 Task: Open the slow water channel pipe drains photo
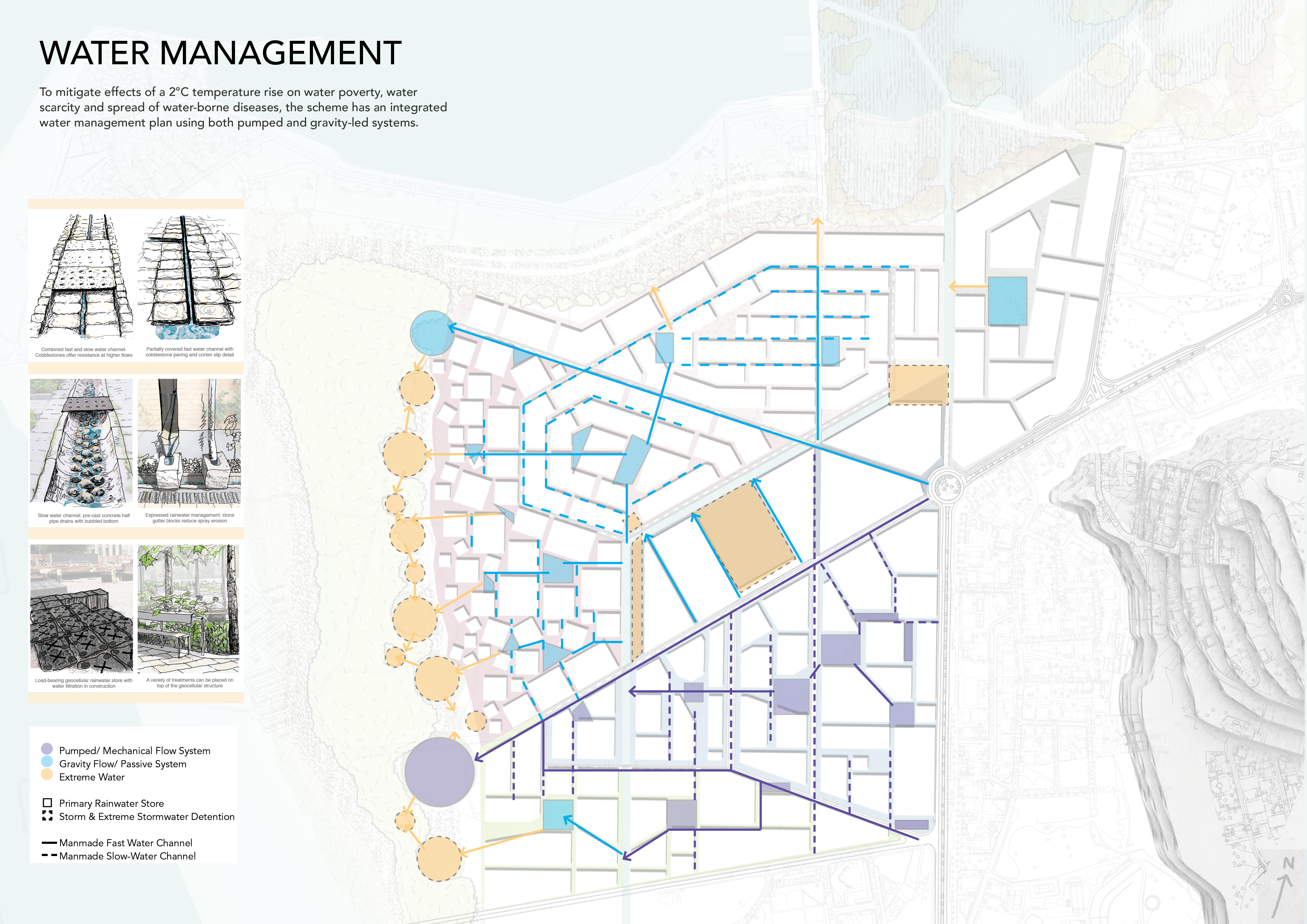81,443
